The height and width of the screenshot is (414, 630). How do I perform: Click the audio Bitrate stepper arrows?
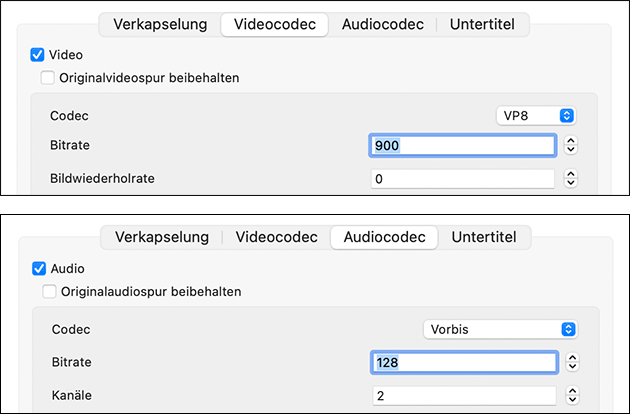tap(571, 362)
